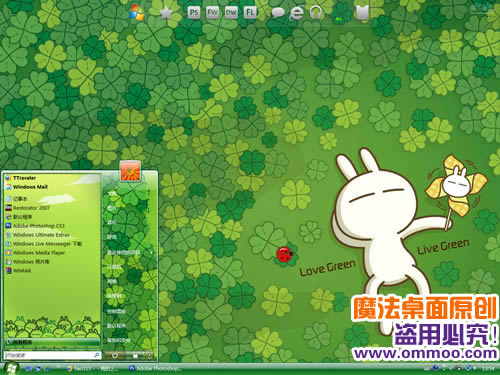This screenshot has height=375, width=500.
Task: Open the shutdown options arrow beside lock button
Action: pos(150,356)
